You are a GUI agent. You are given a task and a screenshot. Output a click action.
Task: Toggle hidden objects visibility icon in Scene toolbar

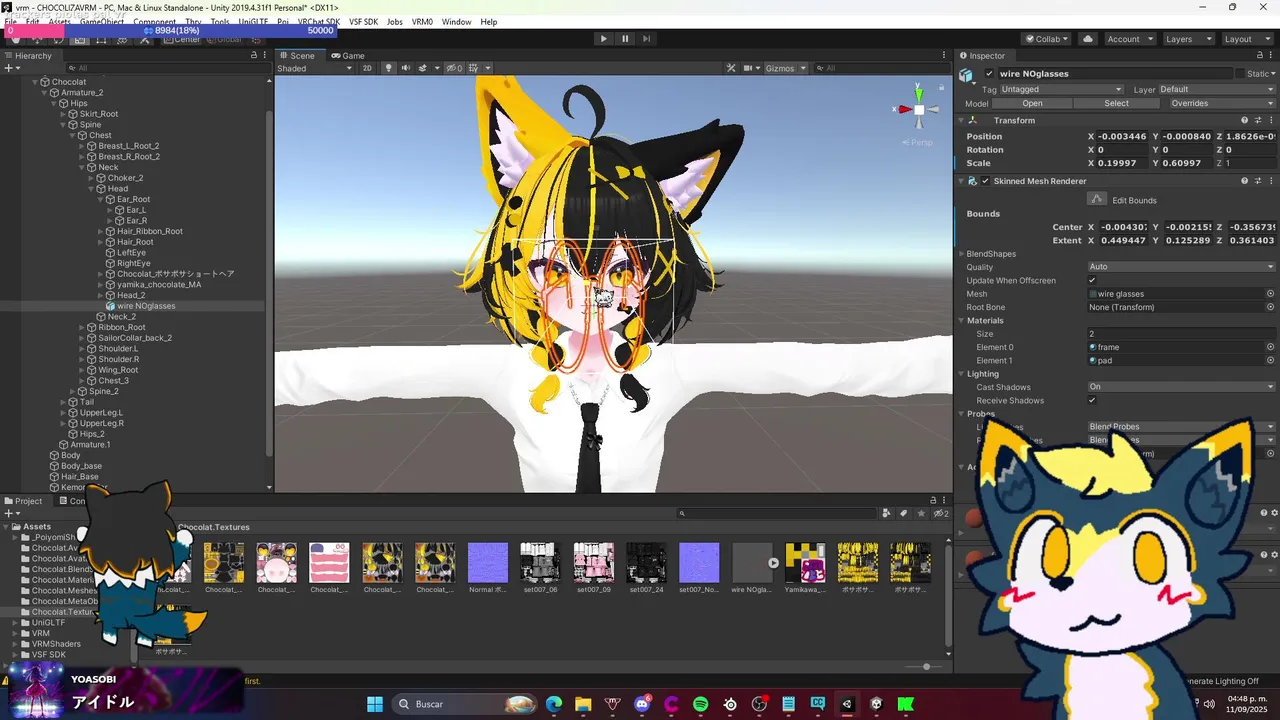(453, 68)
